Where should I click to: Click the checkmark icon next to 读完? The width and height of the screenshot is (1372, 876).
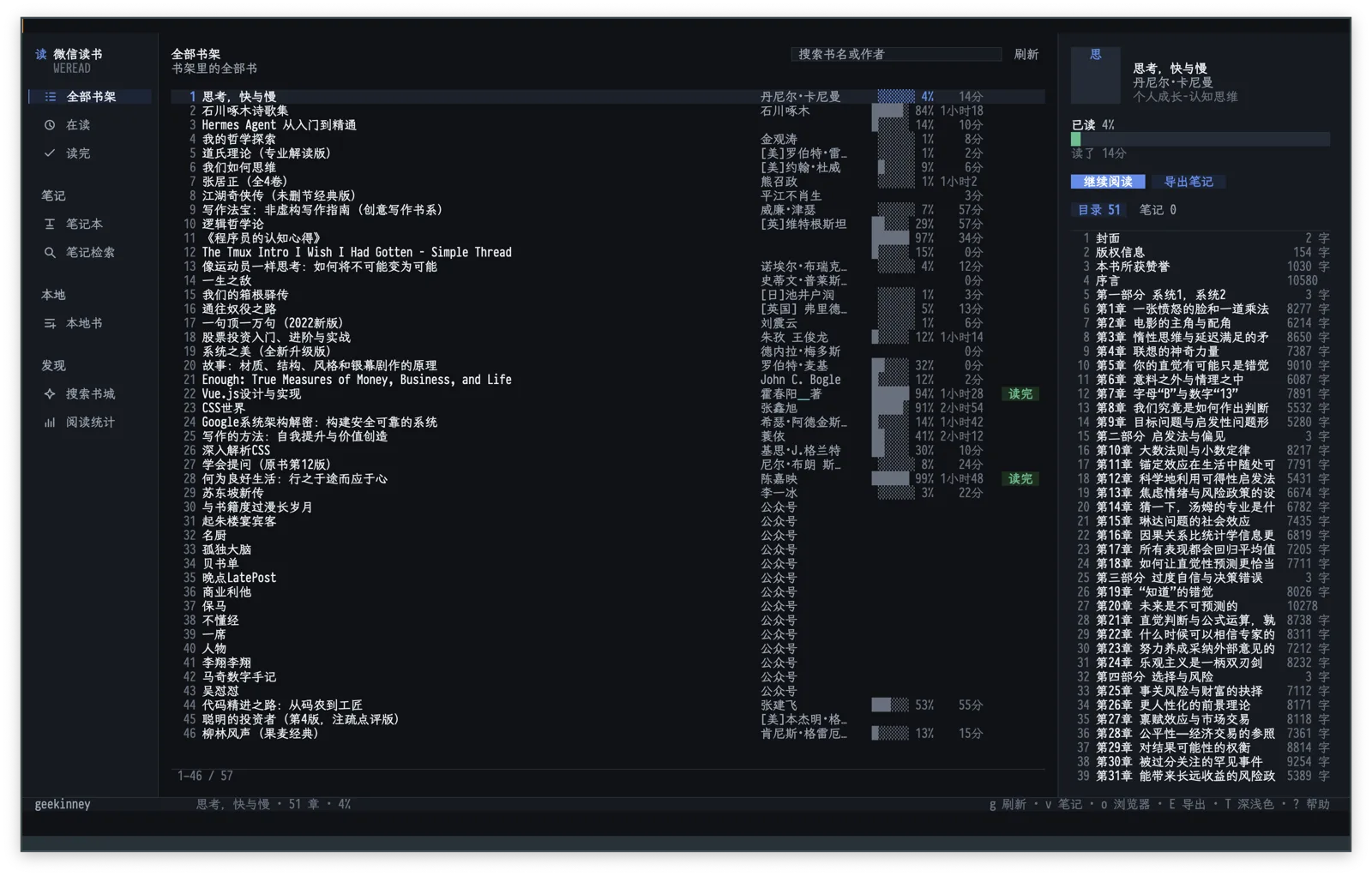50,153
